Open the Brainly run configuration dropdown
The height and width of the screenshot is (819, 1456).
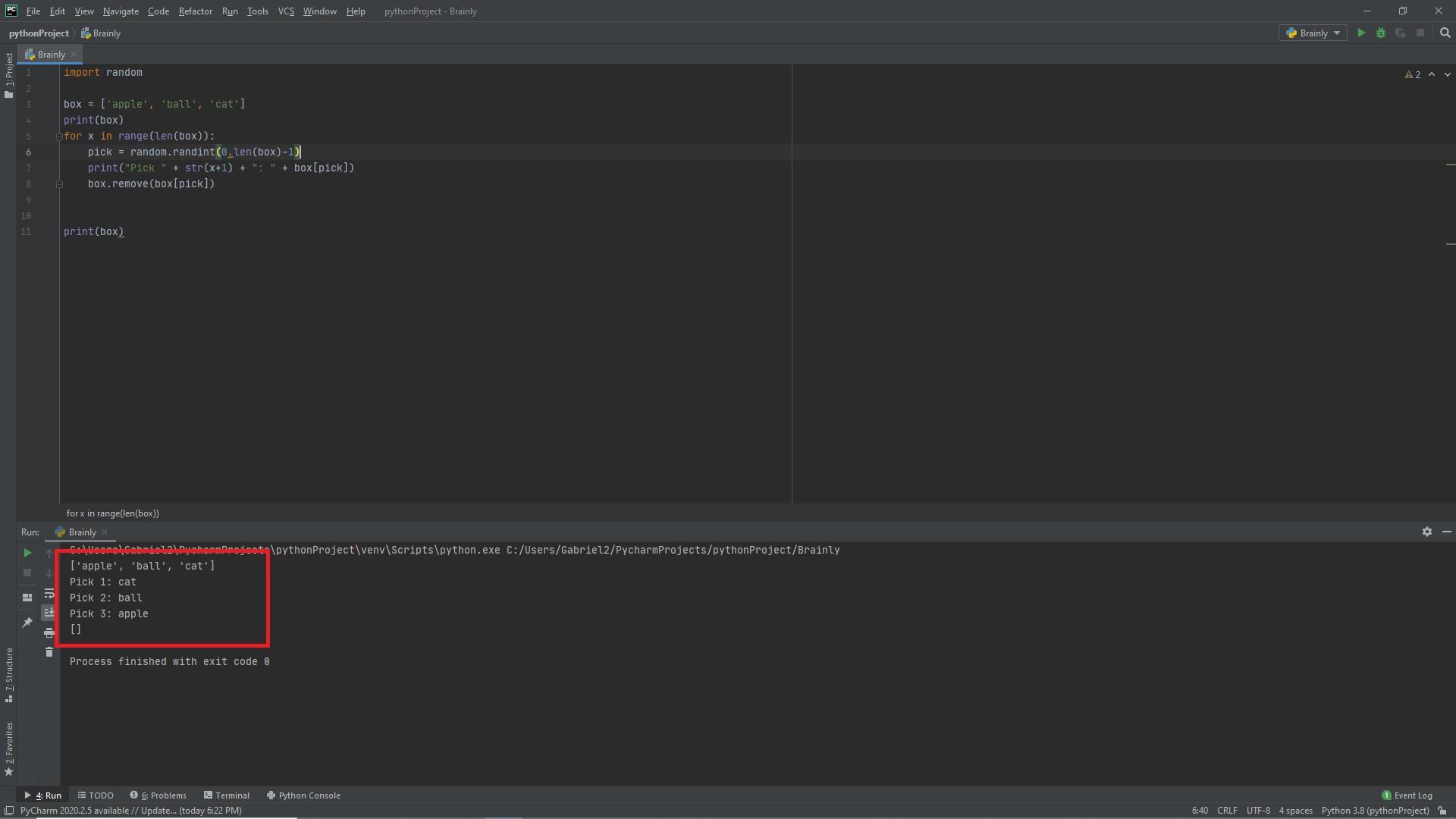(1313, 33)
